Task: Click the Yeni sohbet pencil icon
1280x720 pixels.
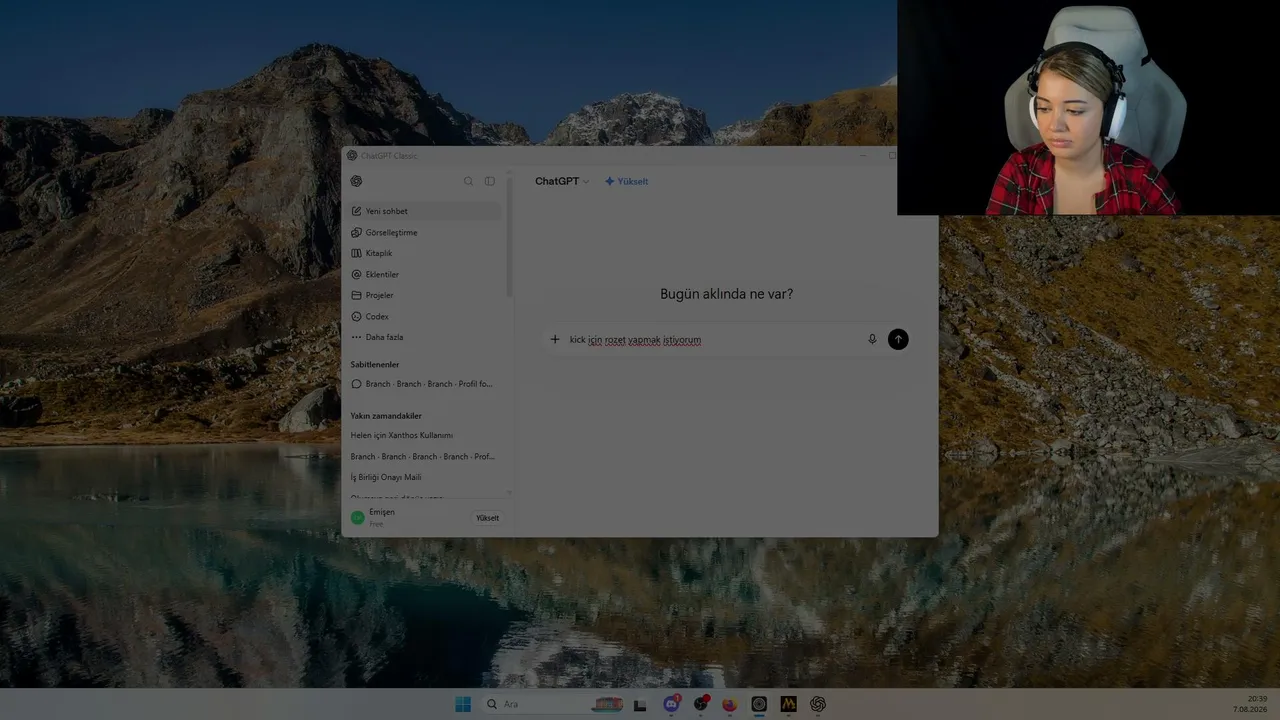Action: coord(356,211)
